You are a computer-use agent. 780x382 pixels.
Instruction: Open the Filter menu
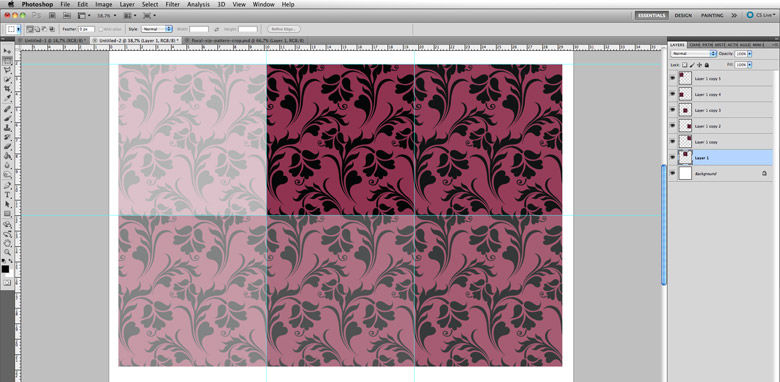click(173, 4)
